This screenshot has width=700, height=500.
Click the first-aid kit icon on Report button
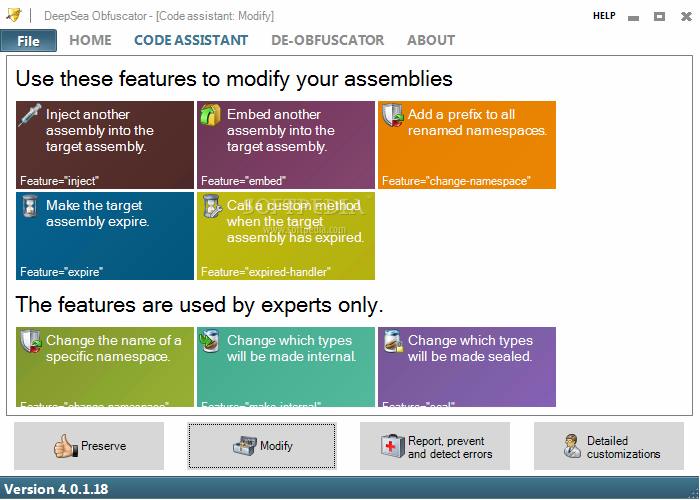(x=393, y=446)
